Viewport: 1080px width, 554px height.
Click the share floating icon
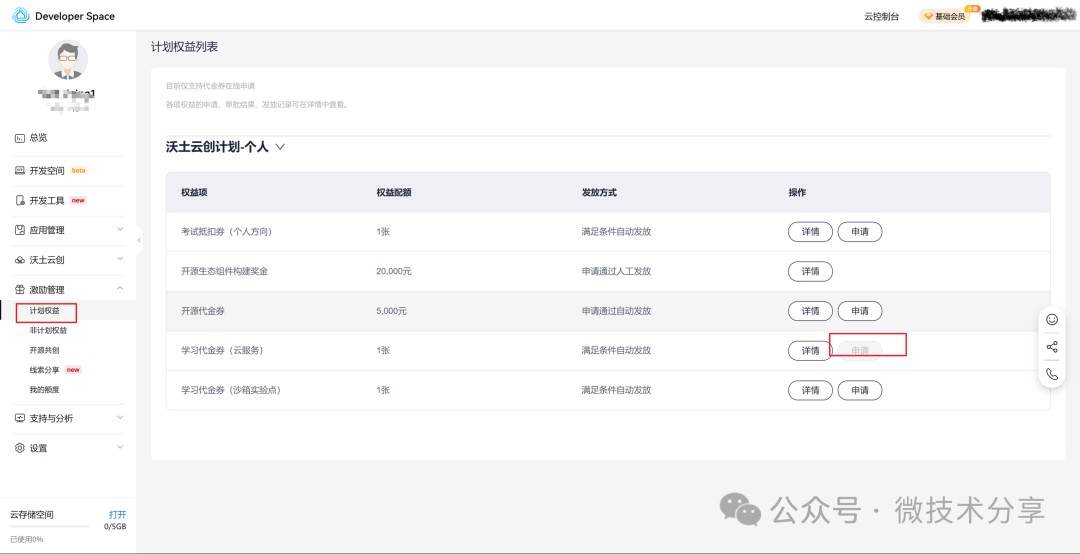1052,347
